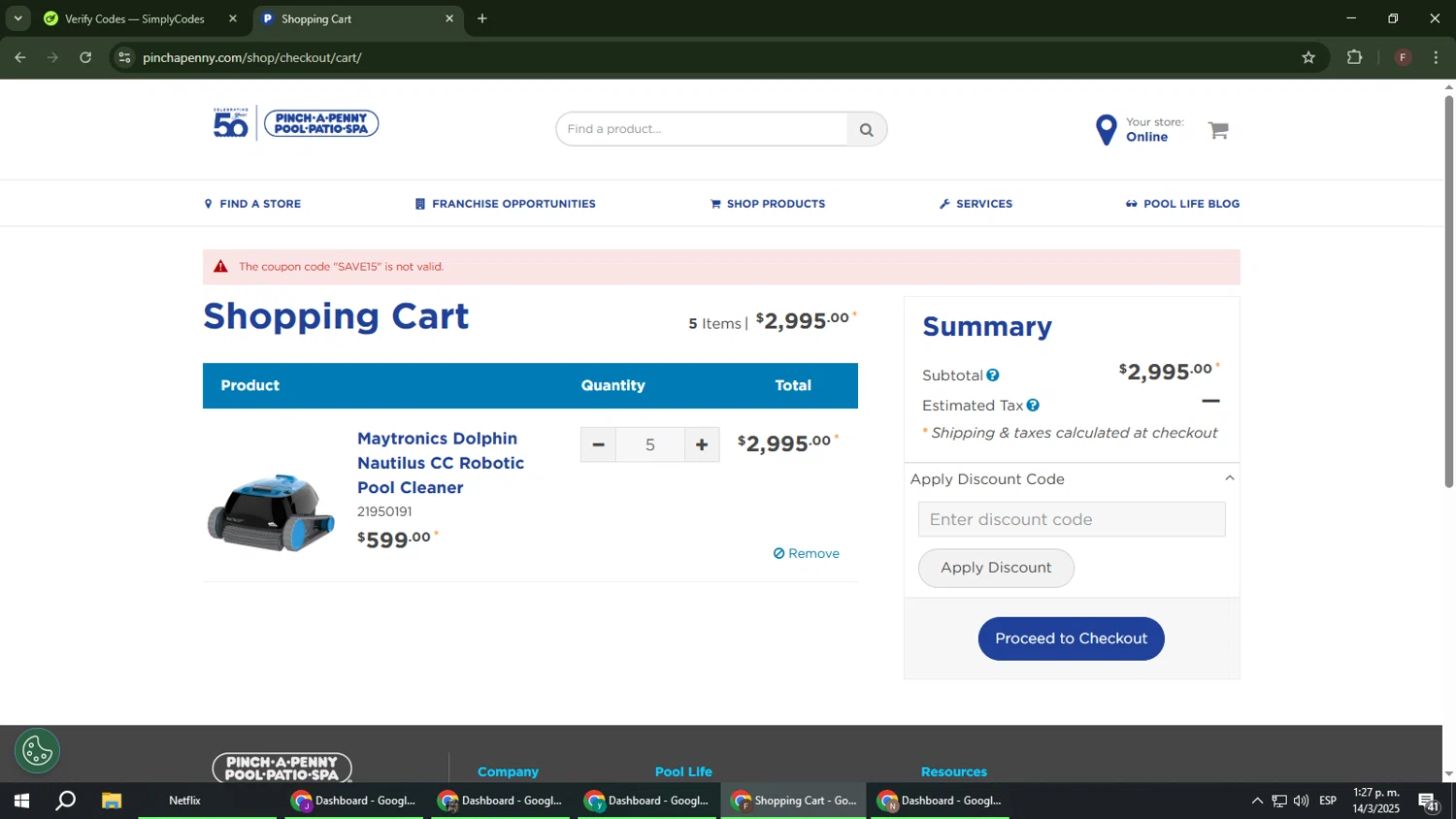1456x819 pixels.
Task: Switch to the Verify Codes SimplyCodes tab
Action: [x=136, y=18]
